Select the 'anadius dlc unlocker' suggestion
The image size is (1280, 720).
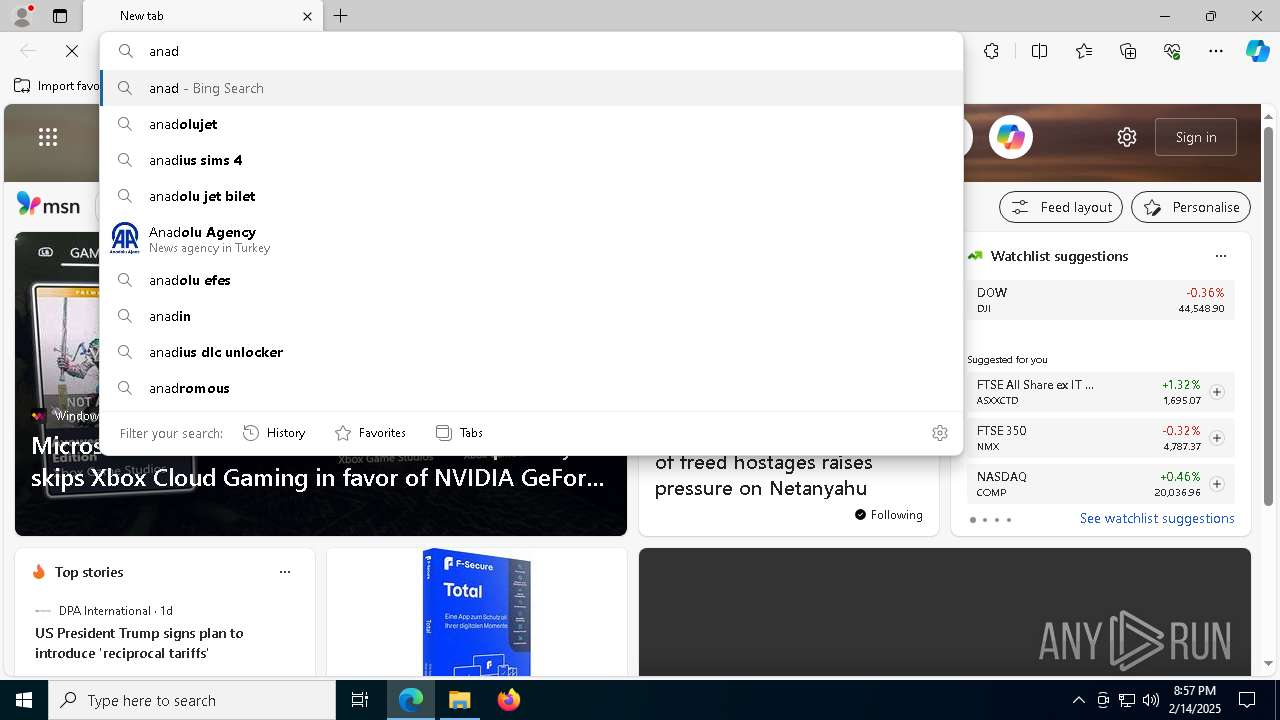(531, 352)
